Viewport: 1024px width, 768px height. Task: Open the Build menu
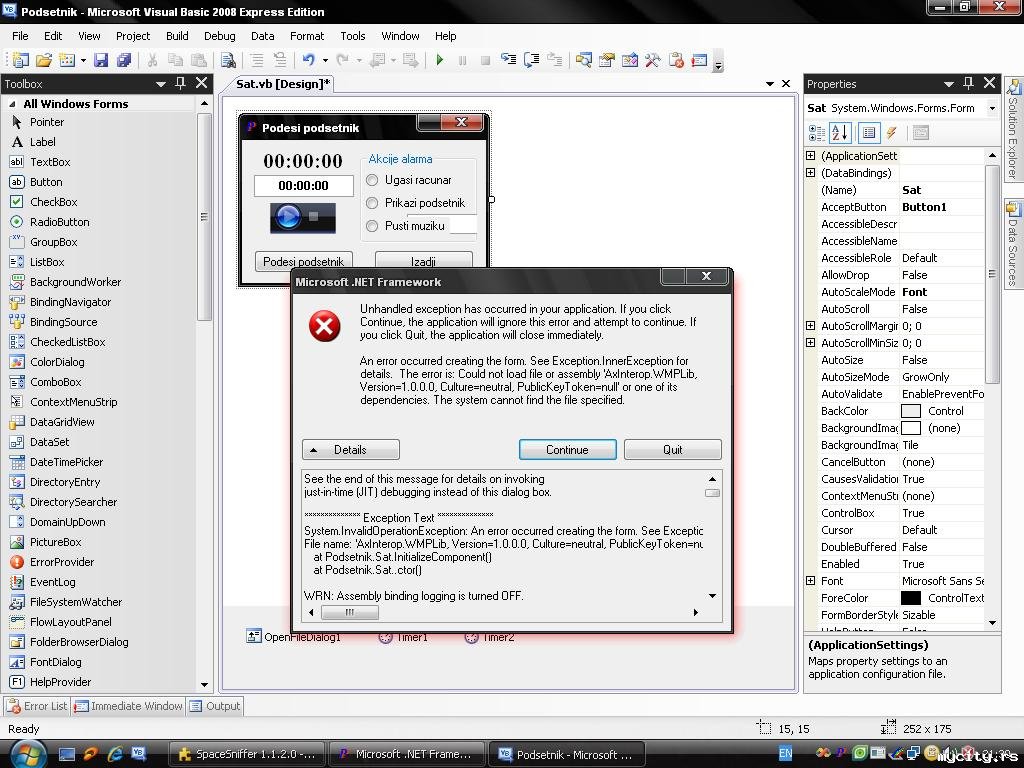177,36
